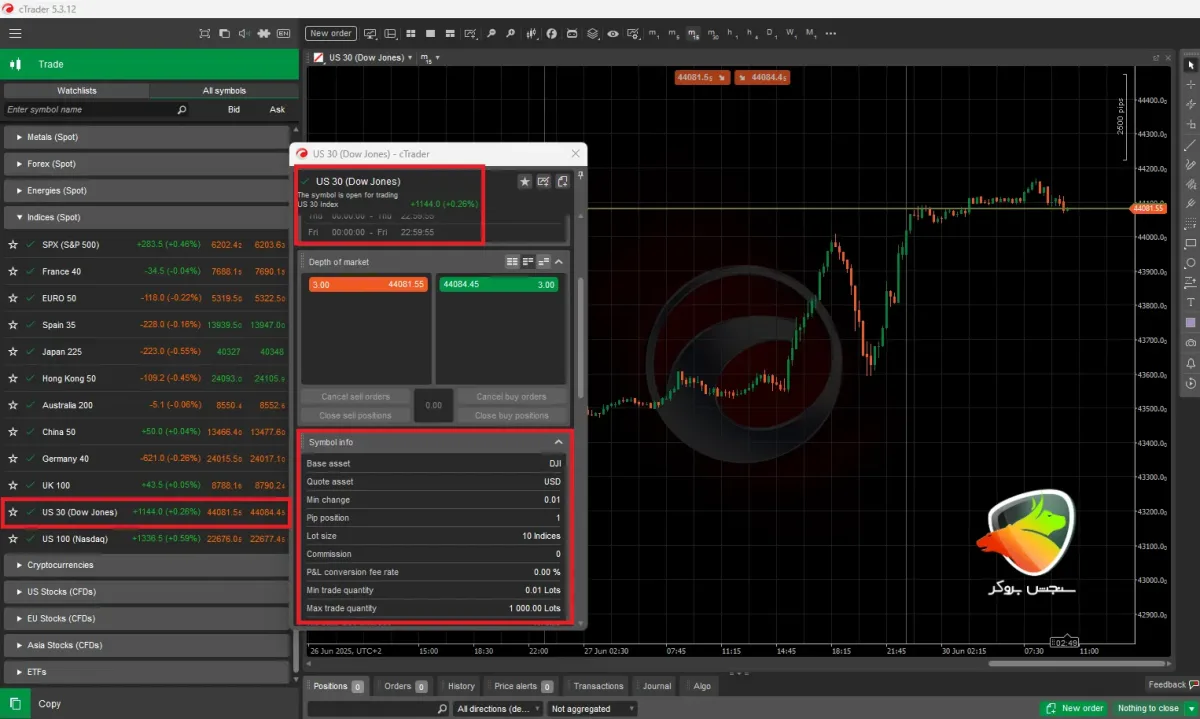
Task: Switch to the All symbols tab
Action: click(224, 90)
